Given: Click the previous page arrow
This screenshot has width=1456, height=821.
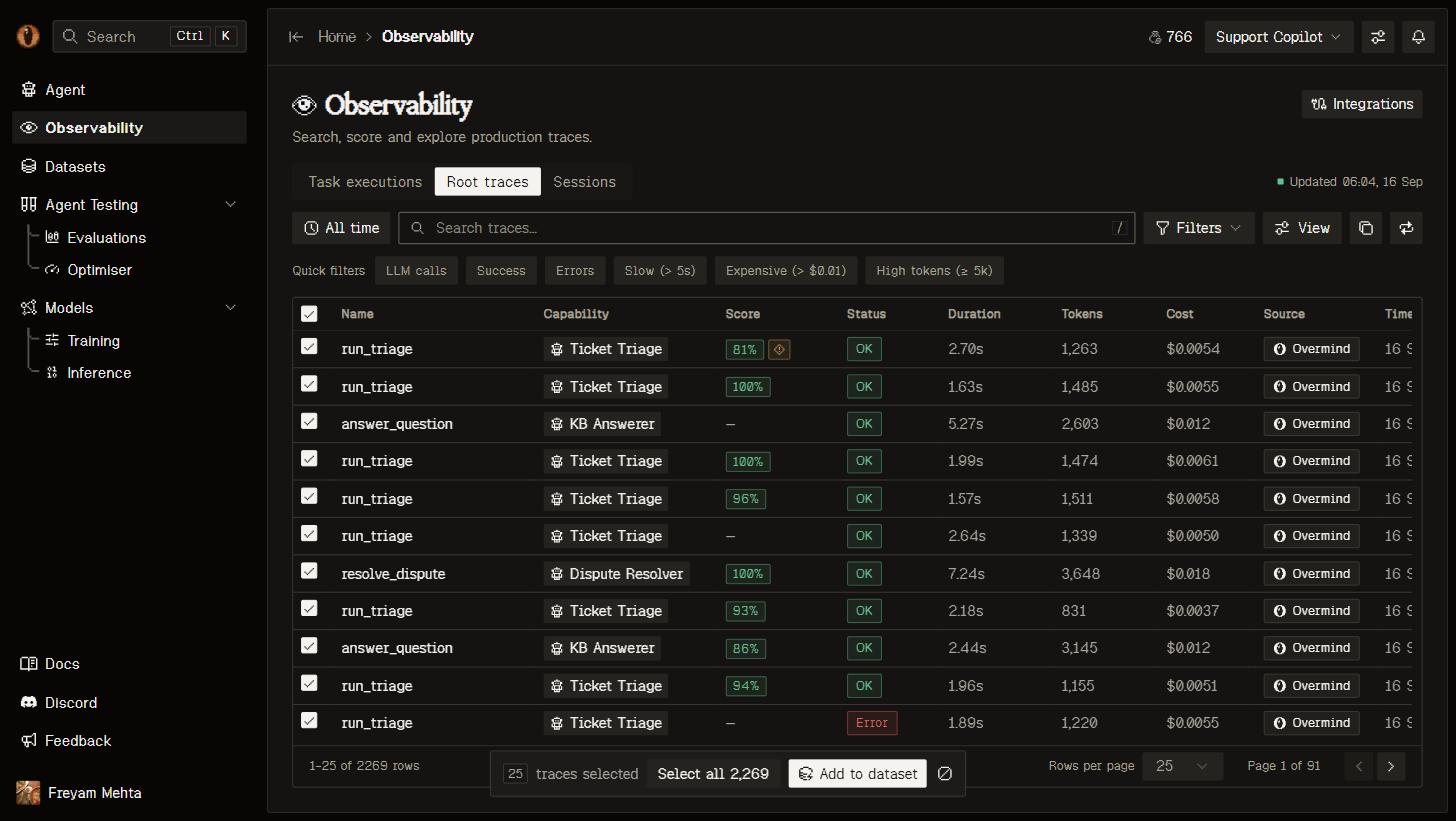Looking at the screenshot, I should tap(1358, 767).
